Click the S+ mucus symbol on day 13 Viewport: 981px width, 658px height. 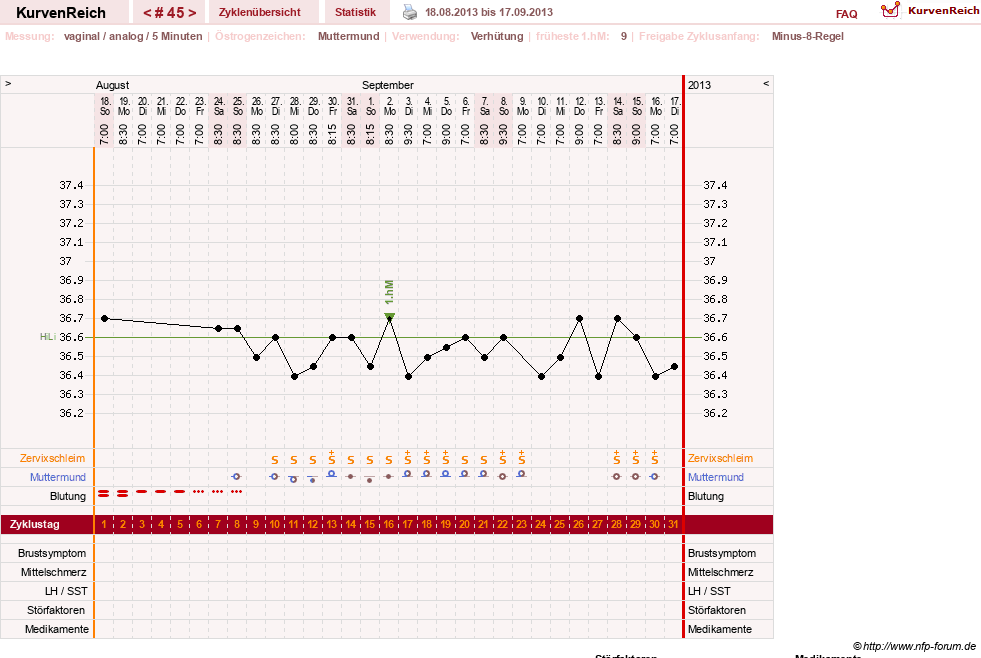click(x=332, y=457)
